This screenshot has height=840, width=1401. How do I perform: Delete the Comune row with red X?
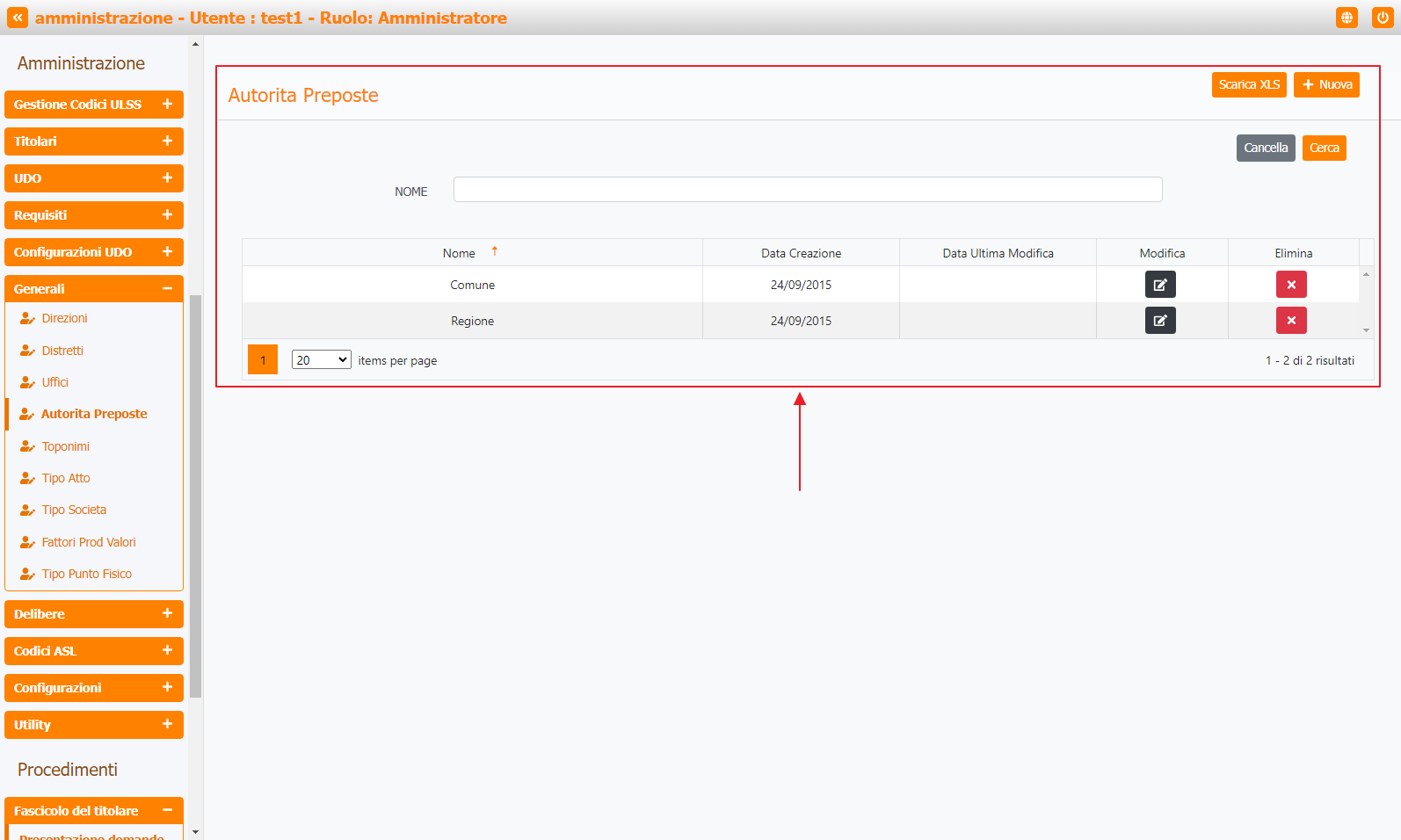click(1291, 285)
